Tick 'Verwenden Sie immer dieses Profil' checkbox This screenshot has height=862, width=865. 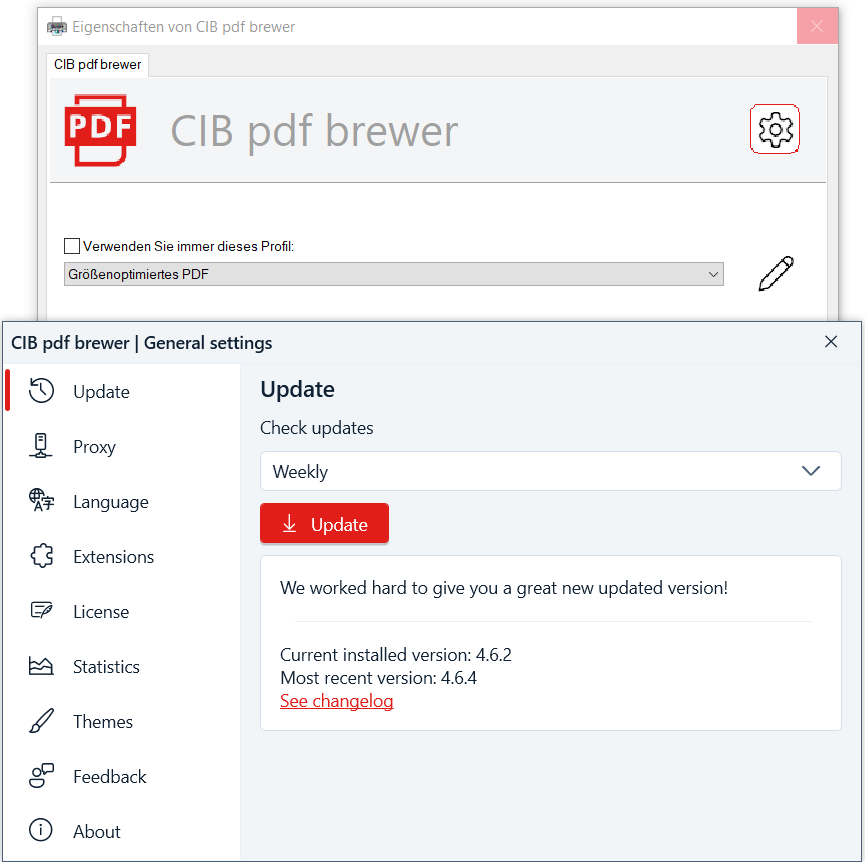point(72,246)
